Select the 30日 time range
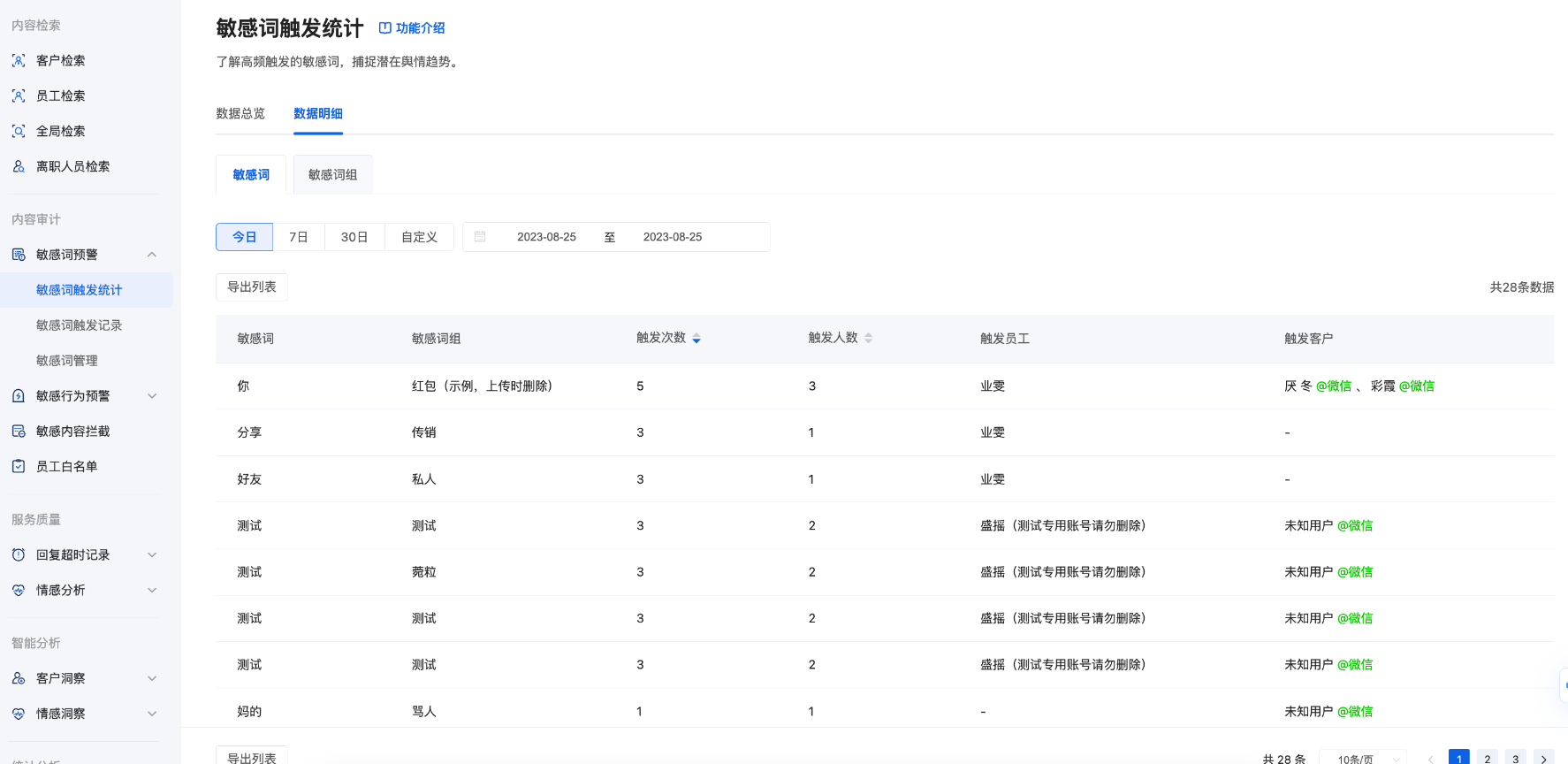Screen dimensions: 1568x764 [x=354, y=237]
